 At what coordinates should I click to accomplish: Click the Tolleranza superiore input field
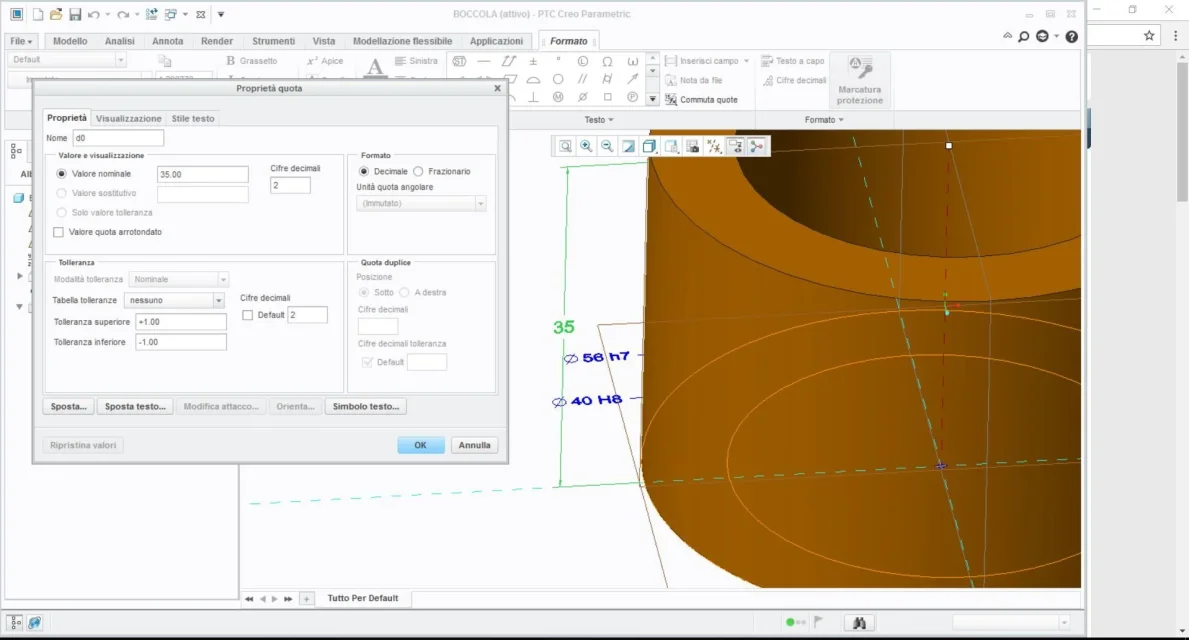pos(180,322)
